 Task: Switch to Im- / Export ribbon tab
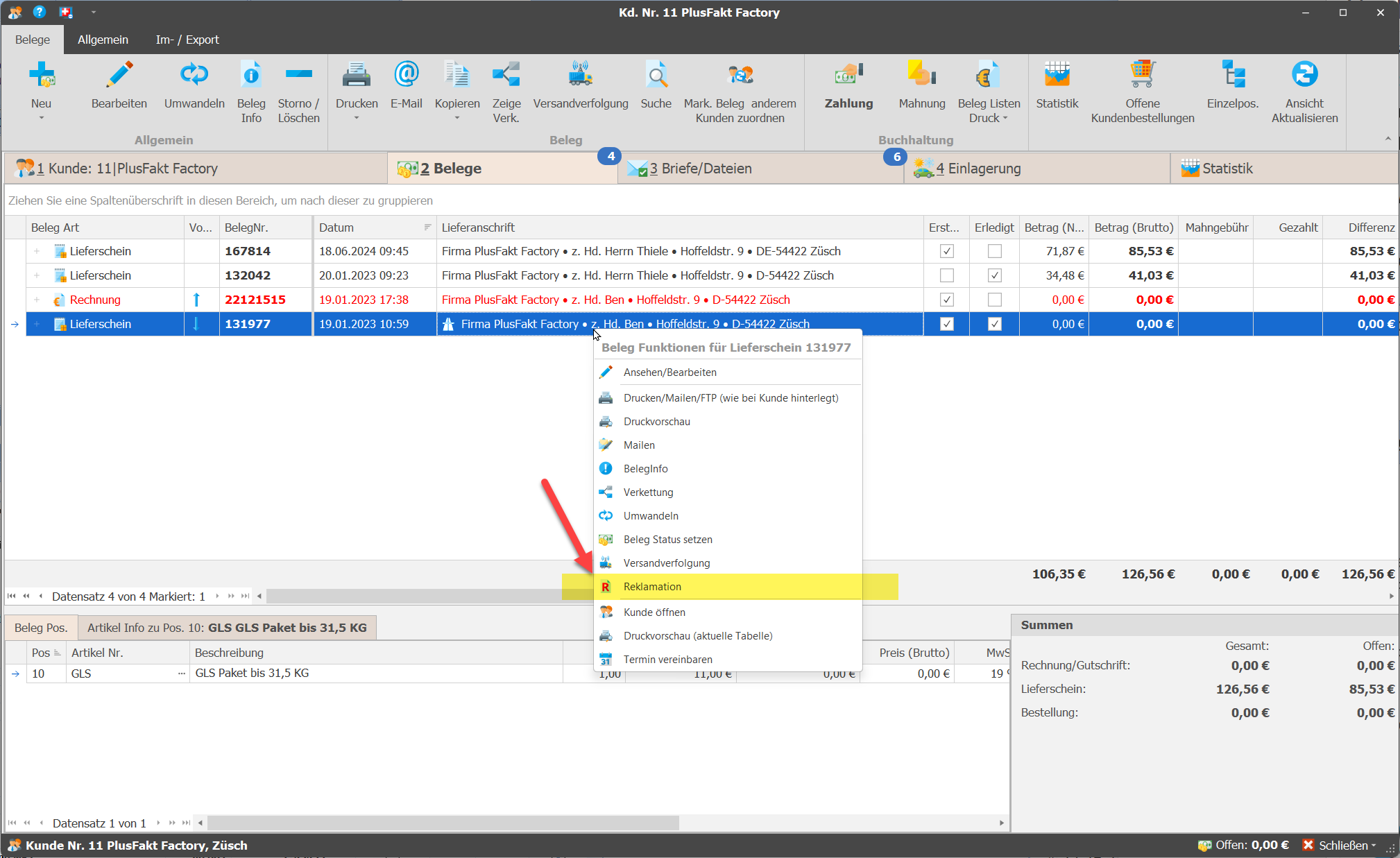tap(187, 40)
